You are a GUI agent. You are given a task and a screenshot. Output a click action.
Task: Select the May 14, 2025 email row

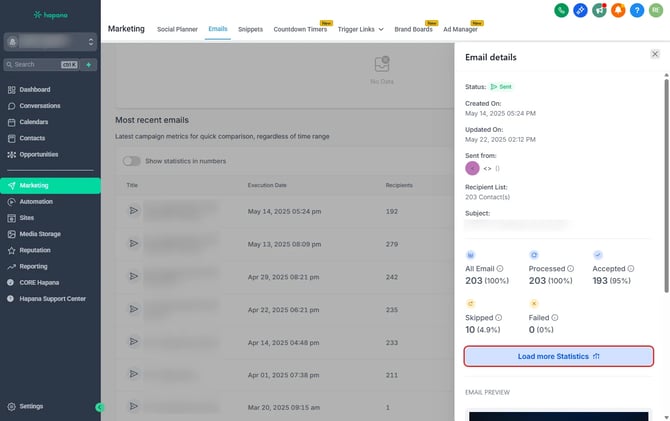click(280, 212)
